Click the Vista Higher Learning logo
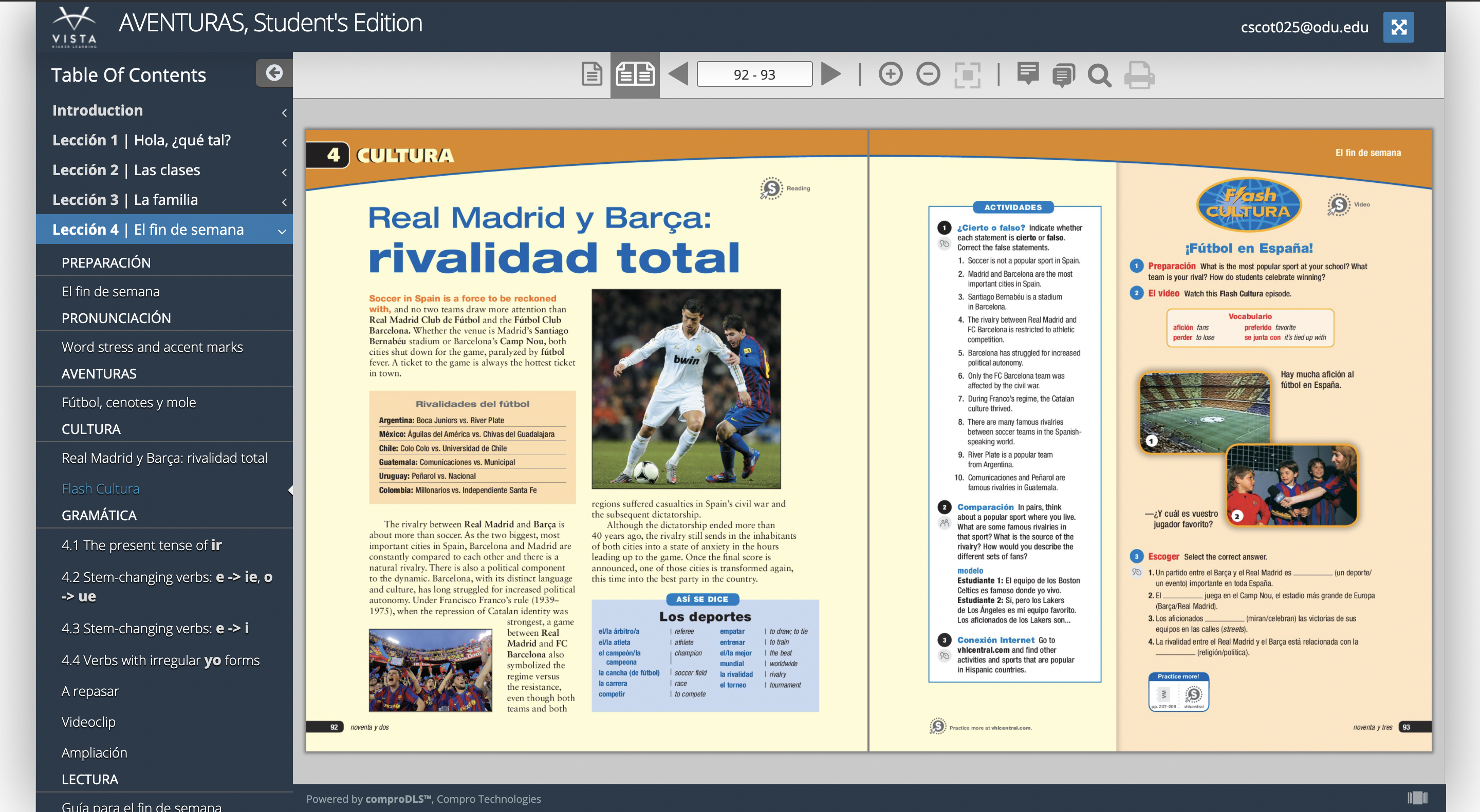This screenshot has width=1480, height=812. [x=74, y=26]
